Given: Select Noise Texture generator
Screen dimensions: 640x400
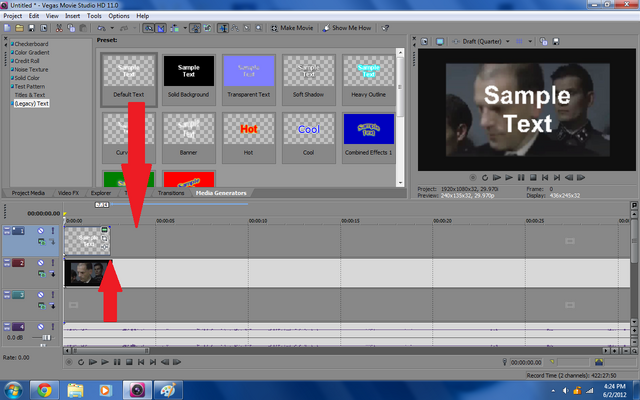Looking at the screenshot, I should pyautogui.click(x=31, y=69).
